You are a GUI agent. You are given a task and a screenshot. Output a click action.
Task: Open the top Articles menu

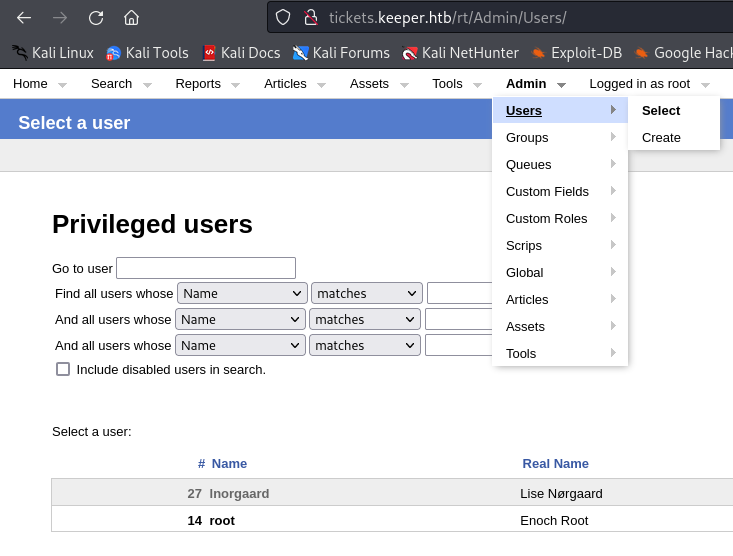[285, 84]
